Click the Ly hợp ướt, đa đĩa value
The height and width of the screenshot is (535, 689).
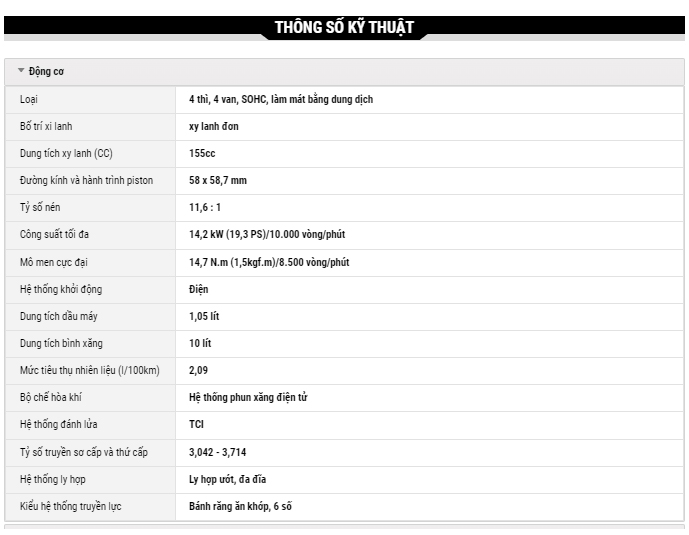pyautogui.click(x=228, y=479)
